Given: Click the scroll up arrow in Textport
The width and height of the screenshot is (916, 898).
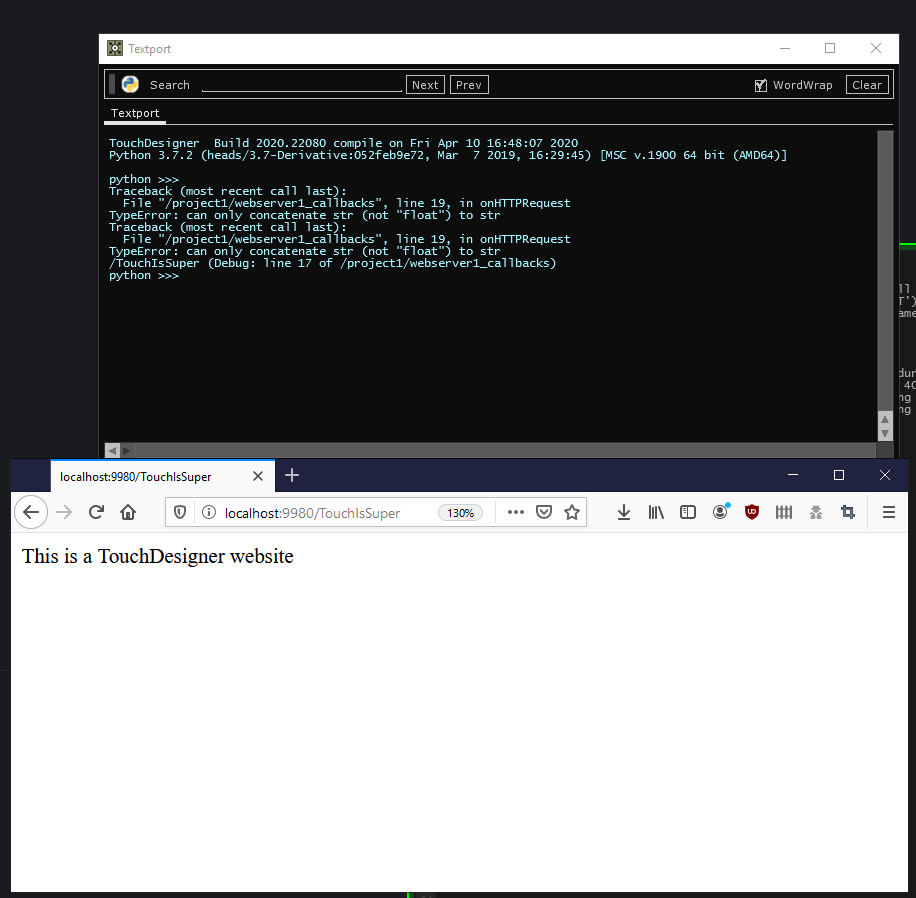Looking at the screenshot, I should pyautogui.click(x=885, y=419).
